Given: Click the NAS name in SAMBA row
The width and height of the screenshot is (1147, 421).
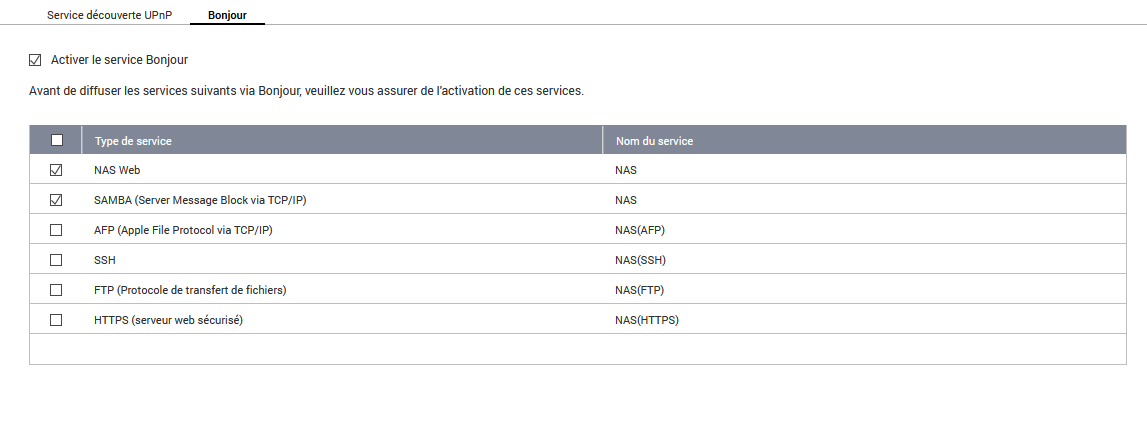Looking at the screenshot, I should [626, 200].
